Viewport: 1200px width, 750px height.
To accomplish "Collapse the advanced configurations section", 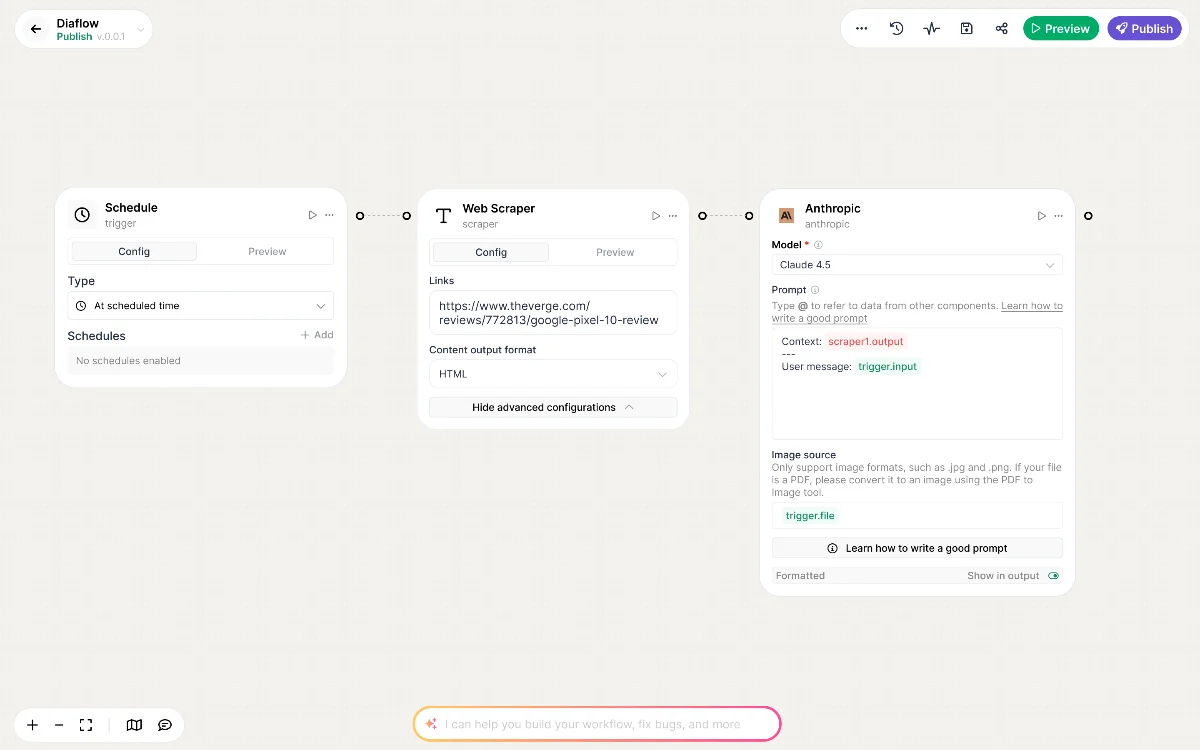I will (553, 407).
